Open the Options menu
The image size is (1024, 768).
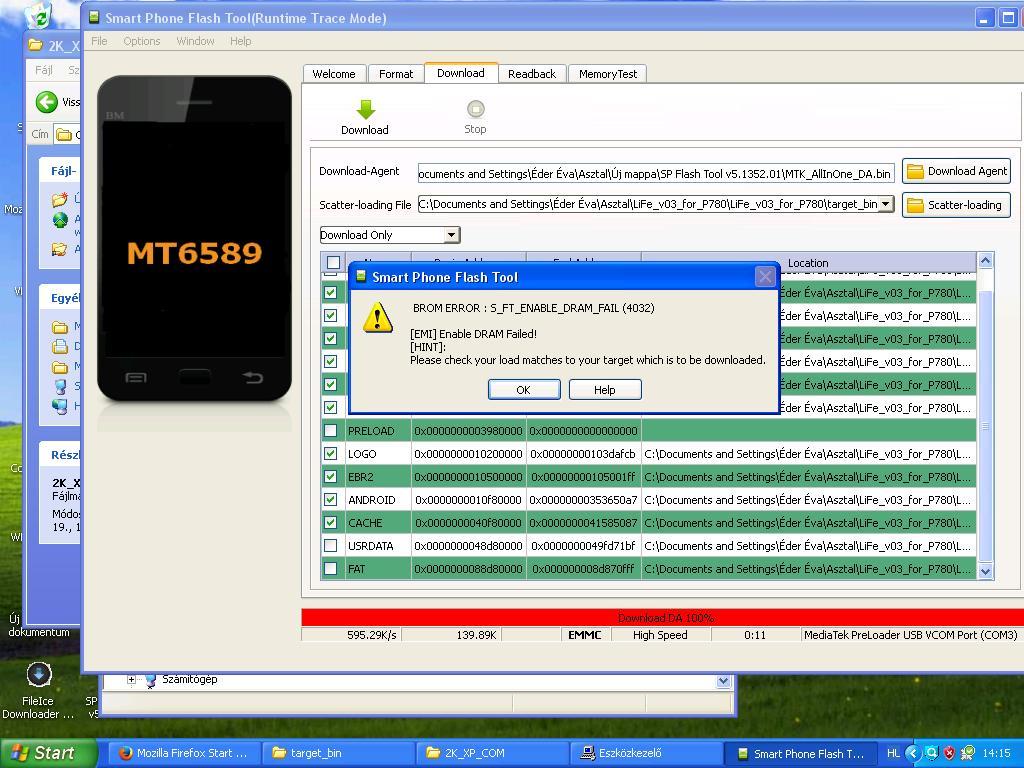coord(142,40)
